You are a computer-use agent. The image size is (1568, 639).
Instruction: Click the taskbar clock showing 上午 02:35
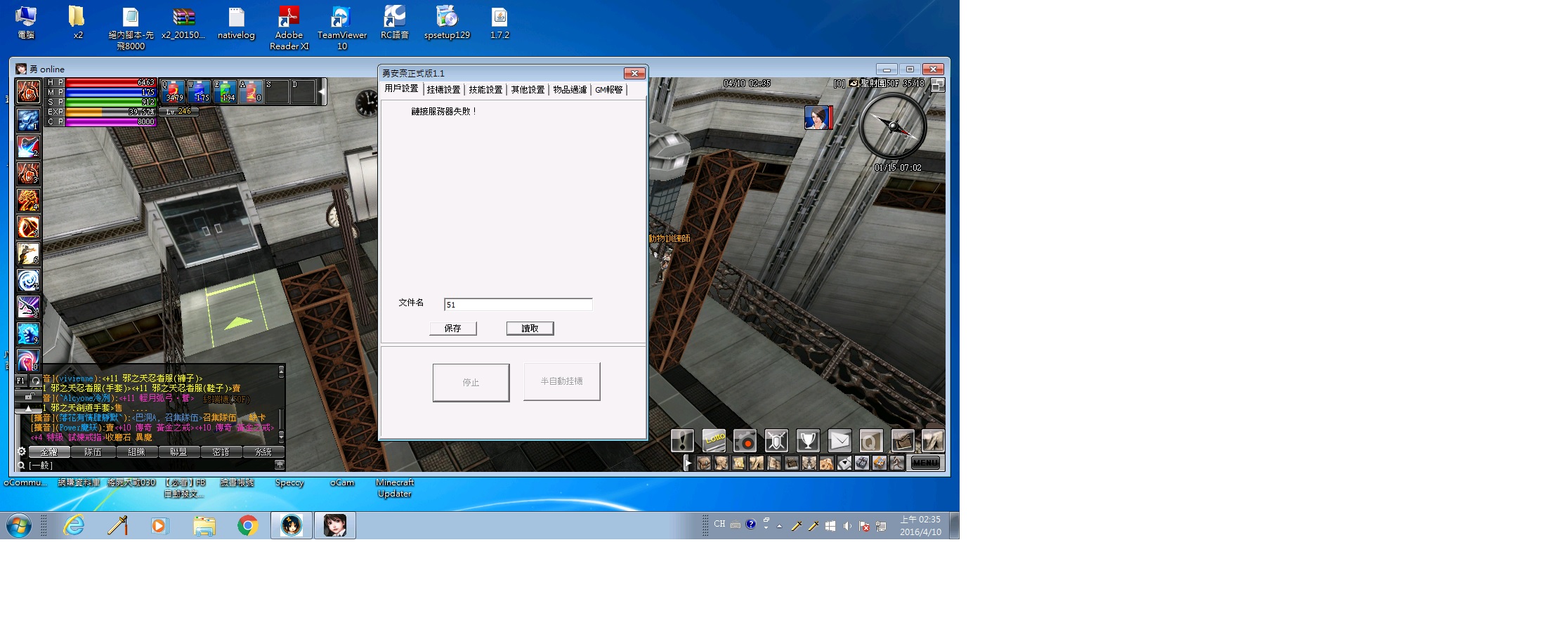(x=920, y=525)
